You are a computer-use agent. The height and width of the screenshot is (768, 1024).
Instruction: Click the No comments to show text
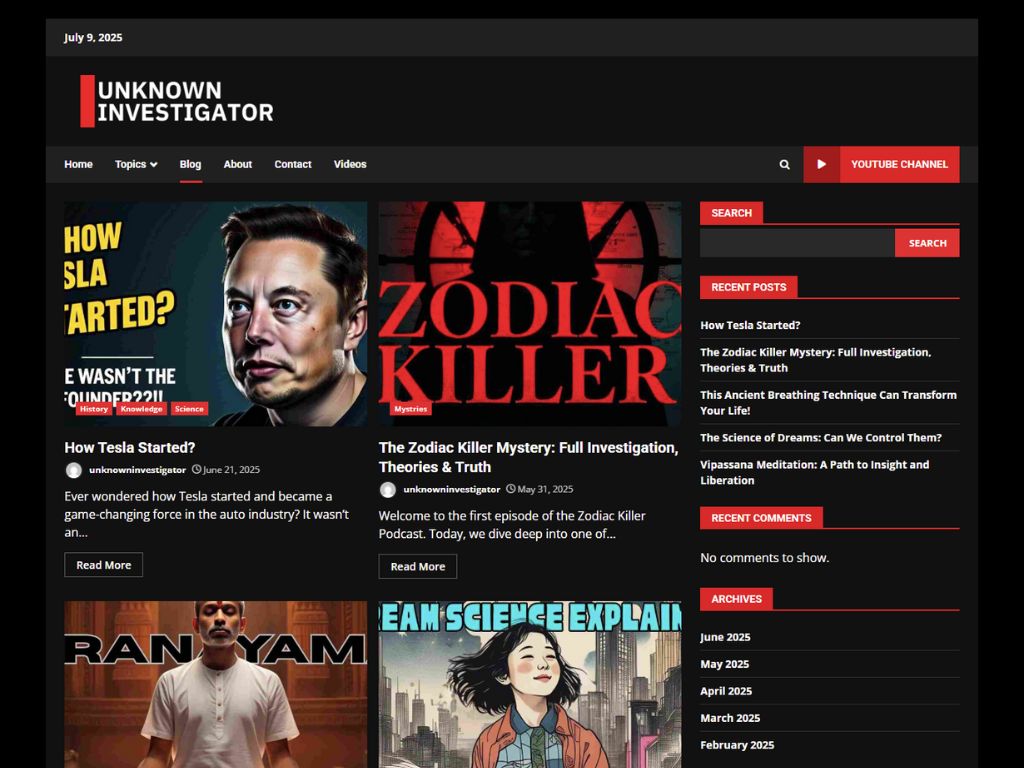point(765,558)
